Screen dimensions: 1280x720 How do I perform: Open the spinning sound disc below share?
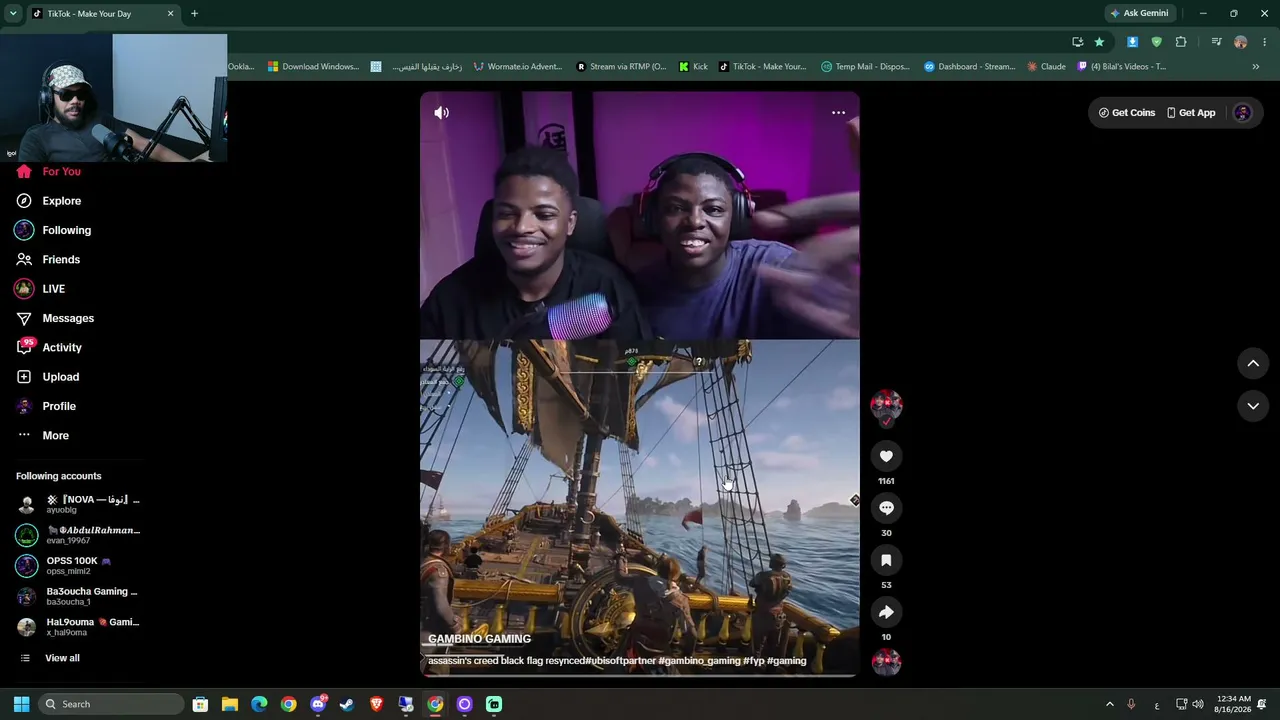tap(886, 662)
